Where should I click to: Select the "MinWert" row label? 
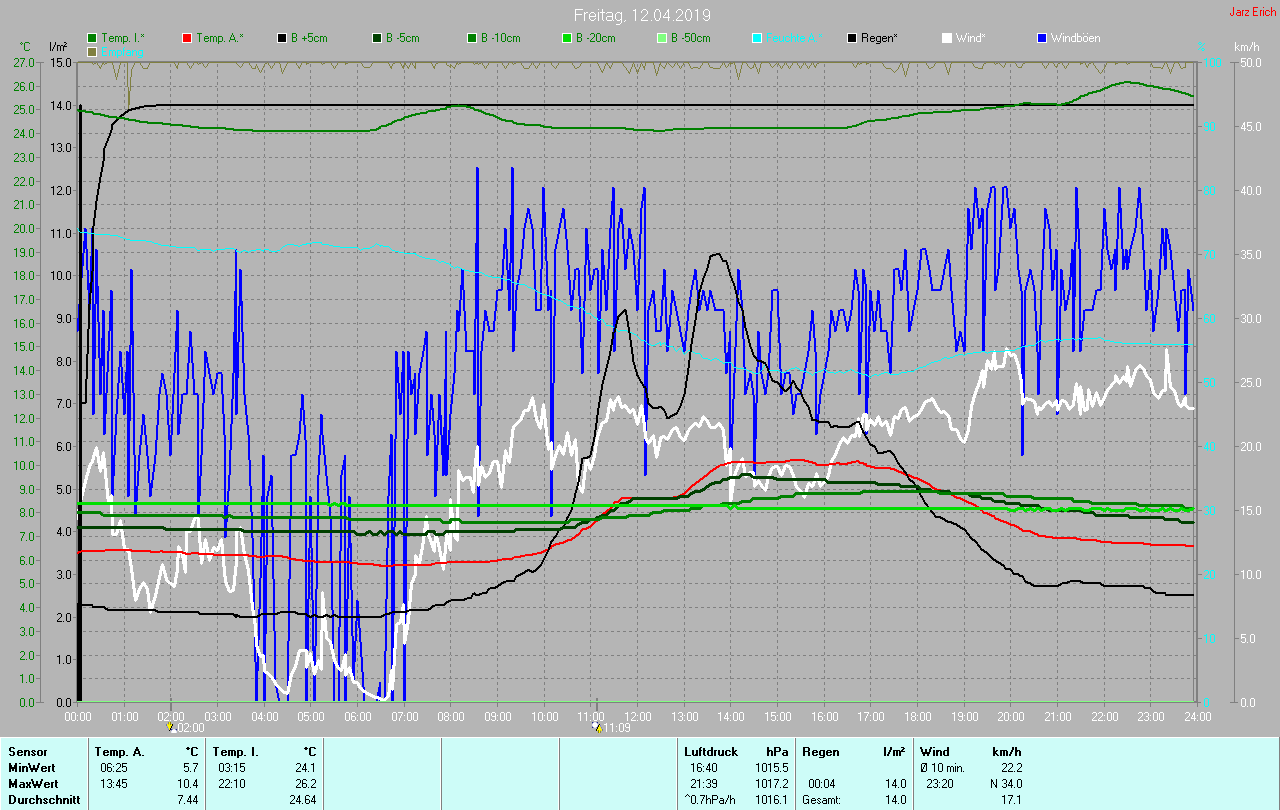(x=30, y=767)
